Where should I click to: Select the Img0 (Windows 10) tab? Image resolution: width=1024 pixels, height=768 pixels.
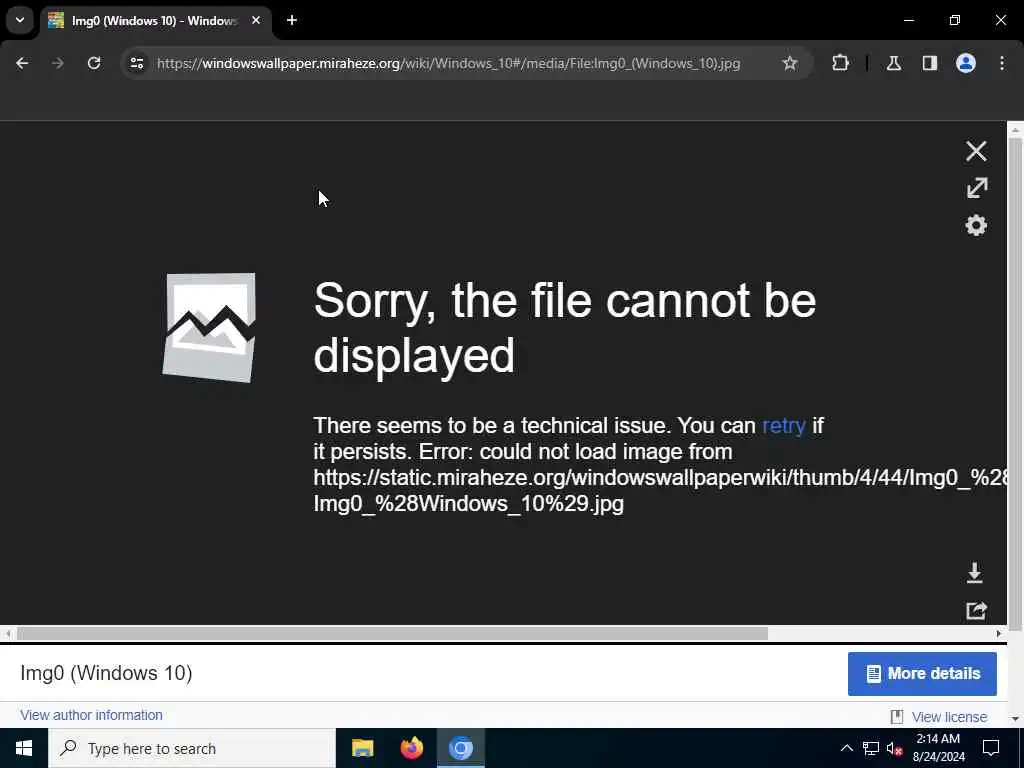click(x=155, y=21)
